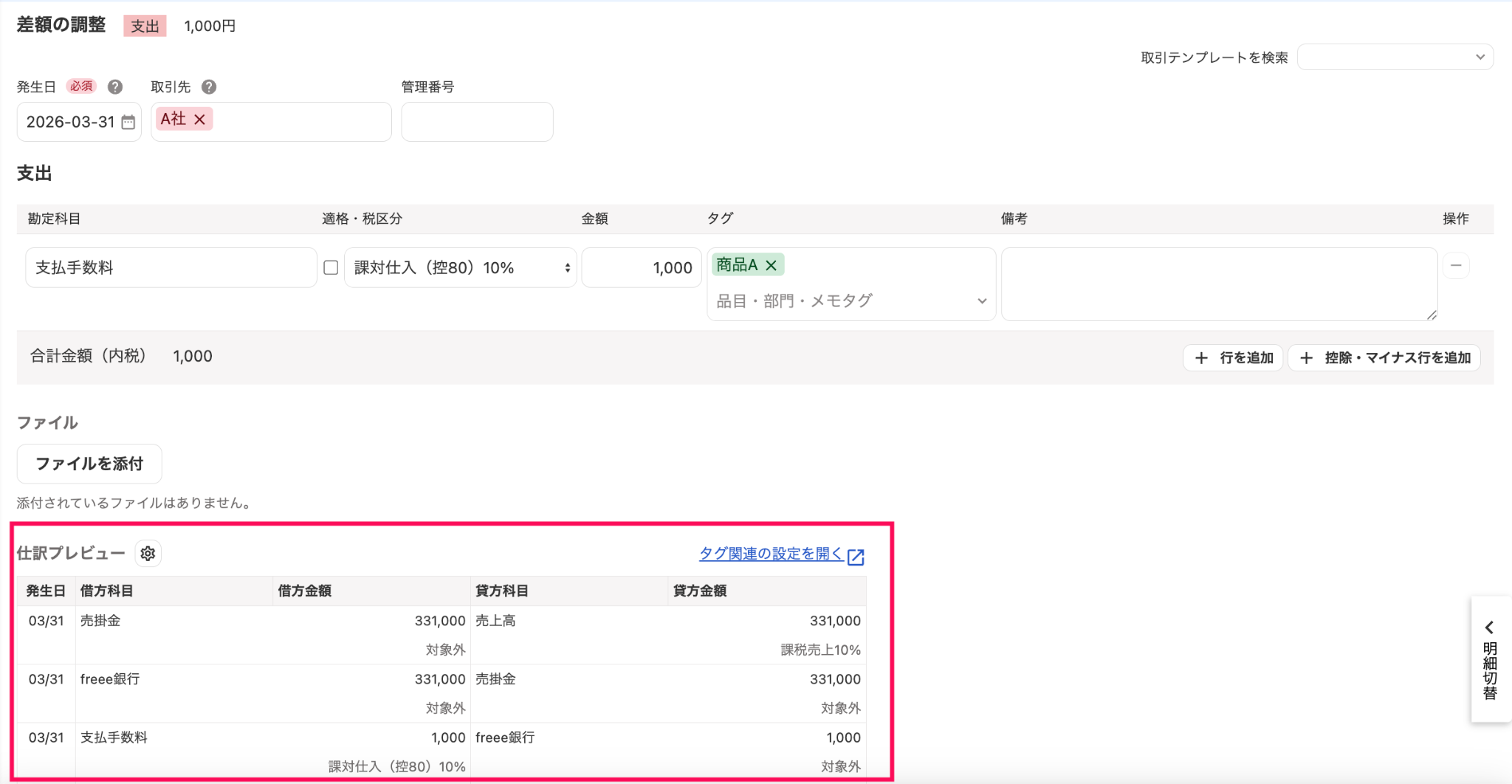The height and width of the screenshot is (784, 1512).
Task: Open calendar picker in 発生日 field
Action: click(128, 122)
